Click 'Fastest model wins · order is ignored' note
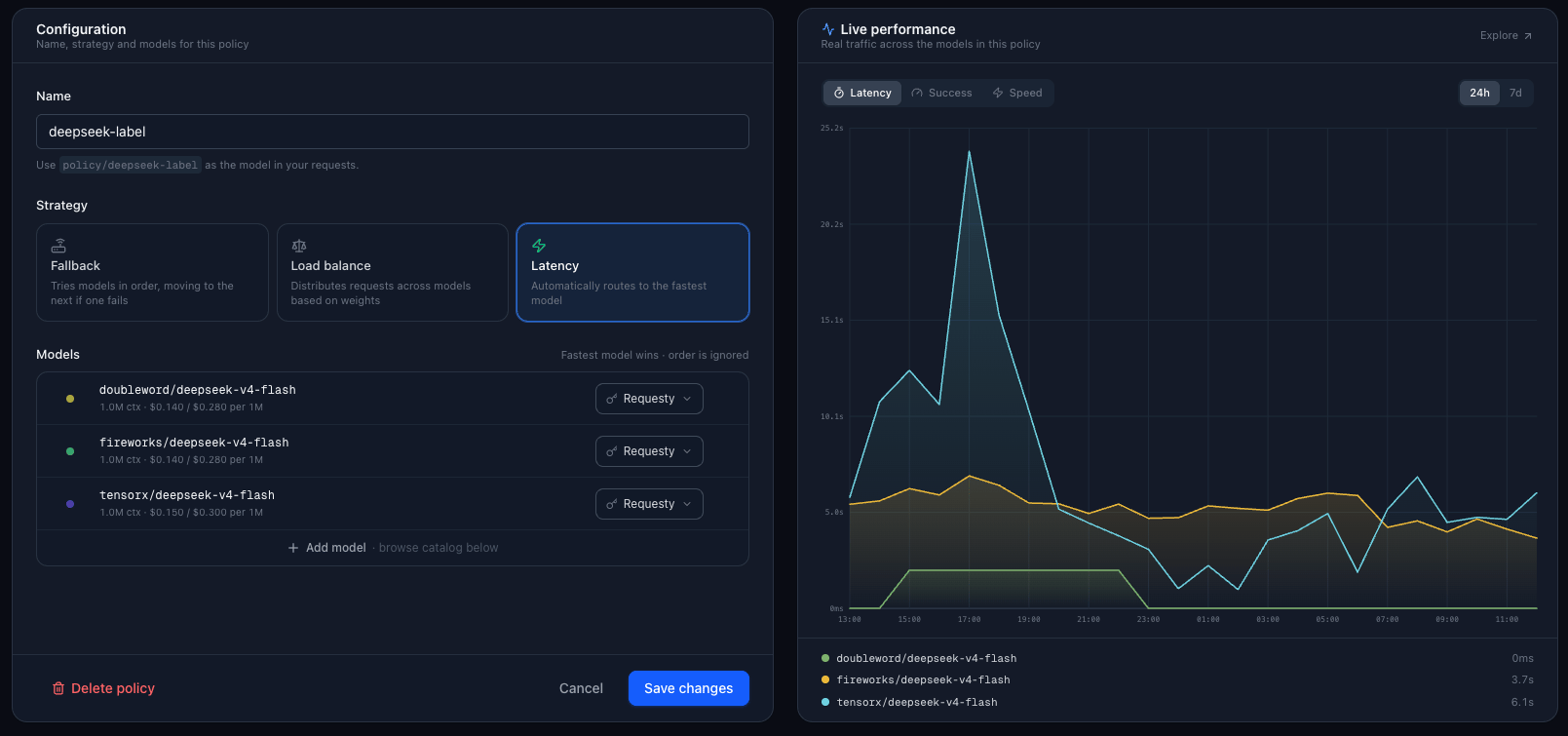 (655, 355)
